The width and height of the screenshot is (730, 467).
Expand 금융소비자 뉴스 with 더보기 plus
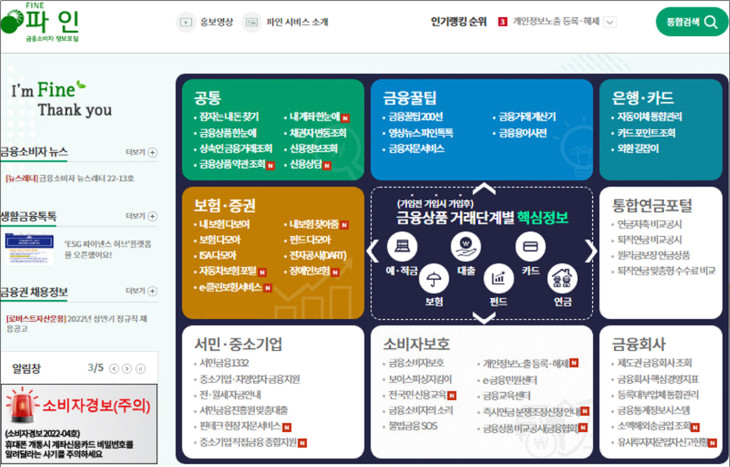click(152, 152)
